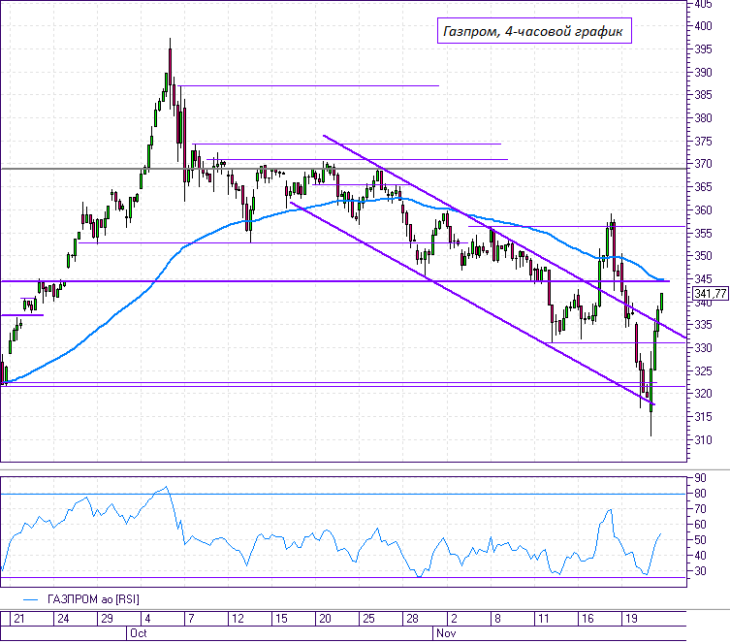Click price axis value 320
730x643 pixels.
tap(703, 394)
